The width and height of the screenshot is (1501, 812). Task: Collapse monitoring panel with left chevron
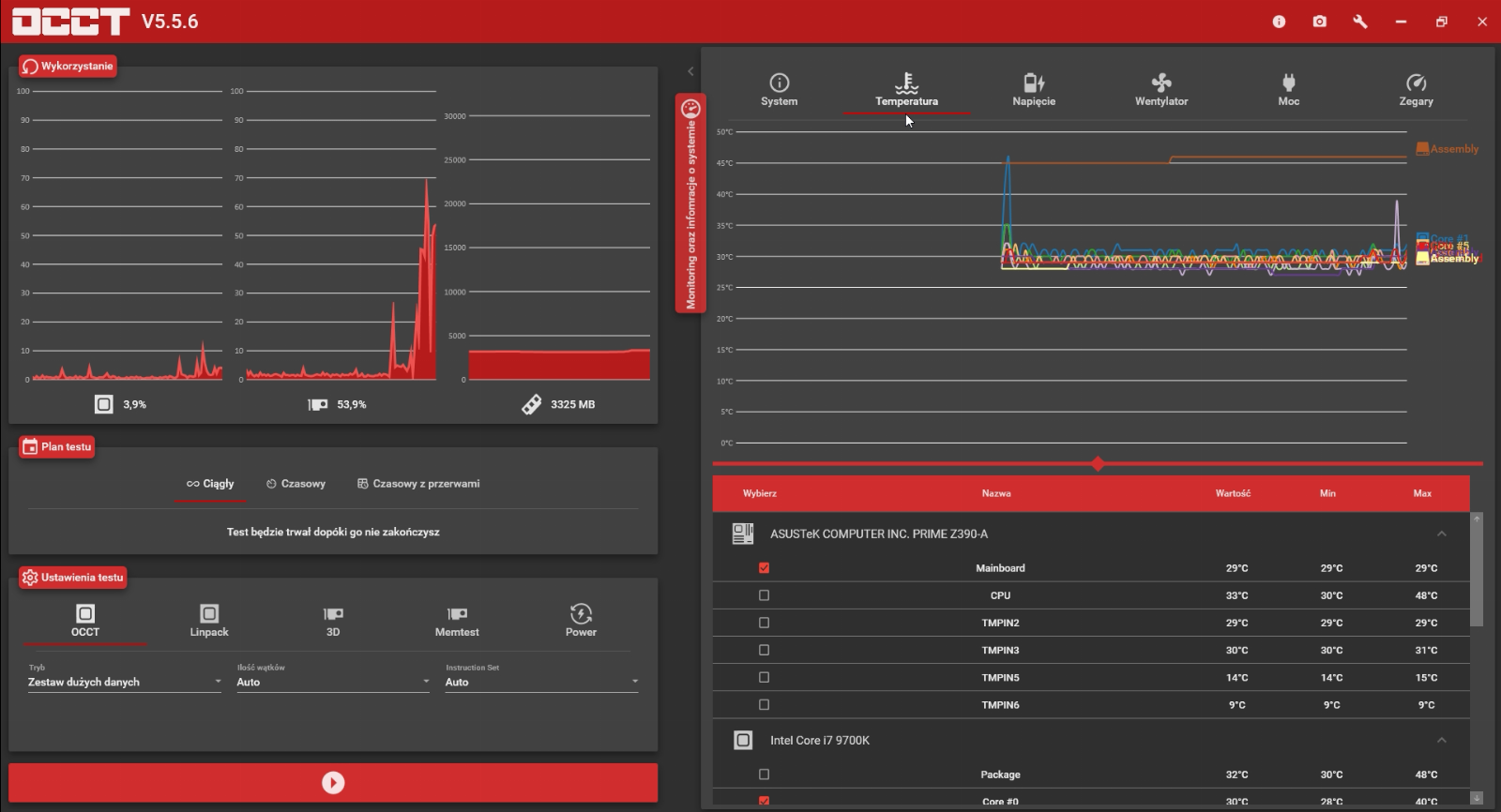690,71
